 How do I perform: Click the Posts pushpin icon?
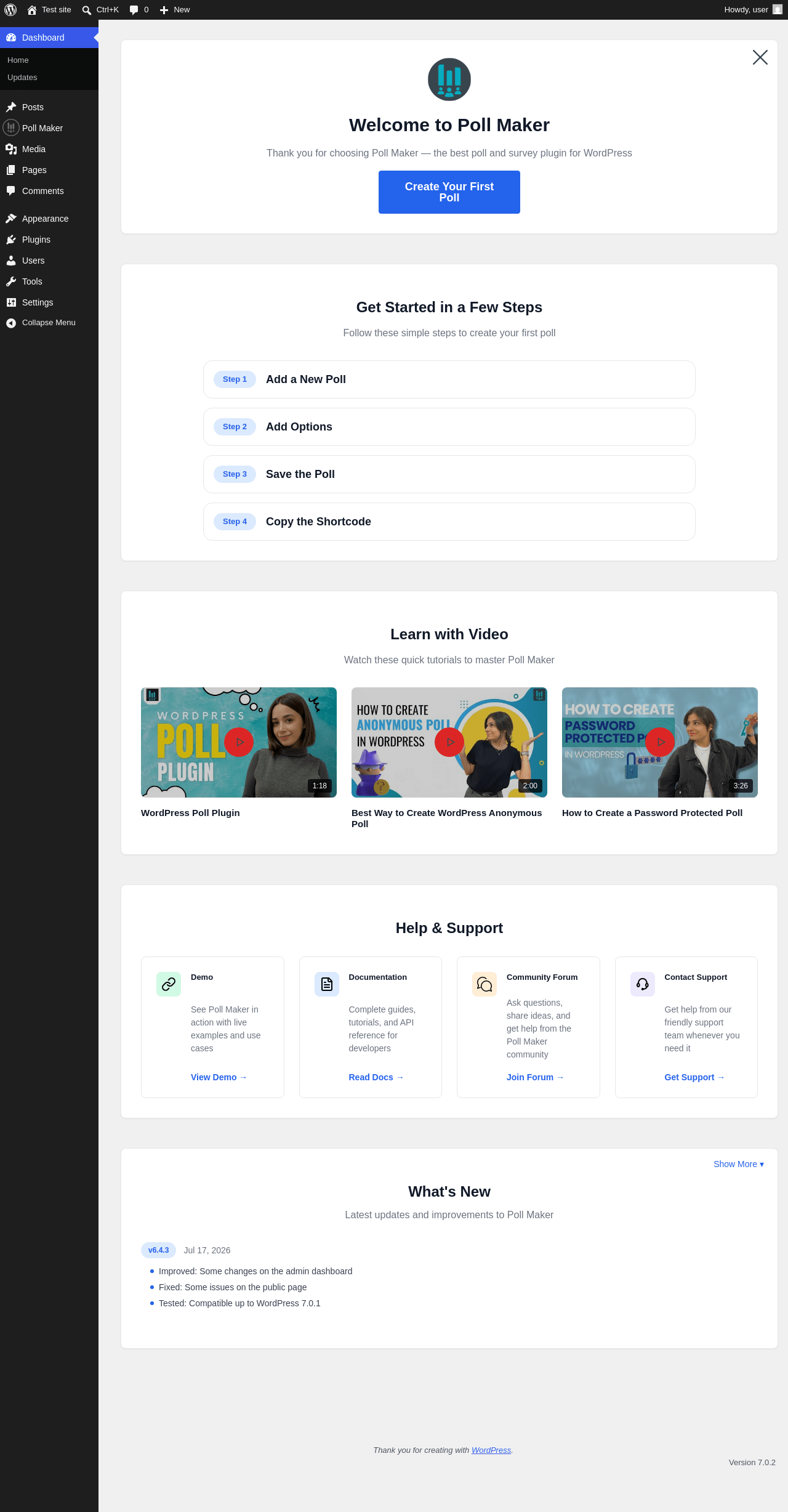pyautogui.click(x=11, y=107)
